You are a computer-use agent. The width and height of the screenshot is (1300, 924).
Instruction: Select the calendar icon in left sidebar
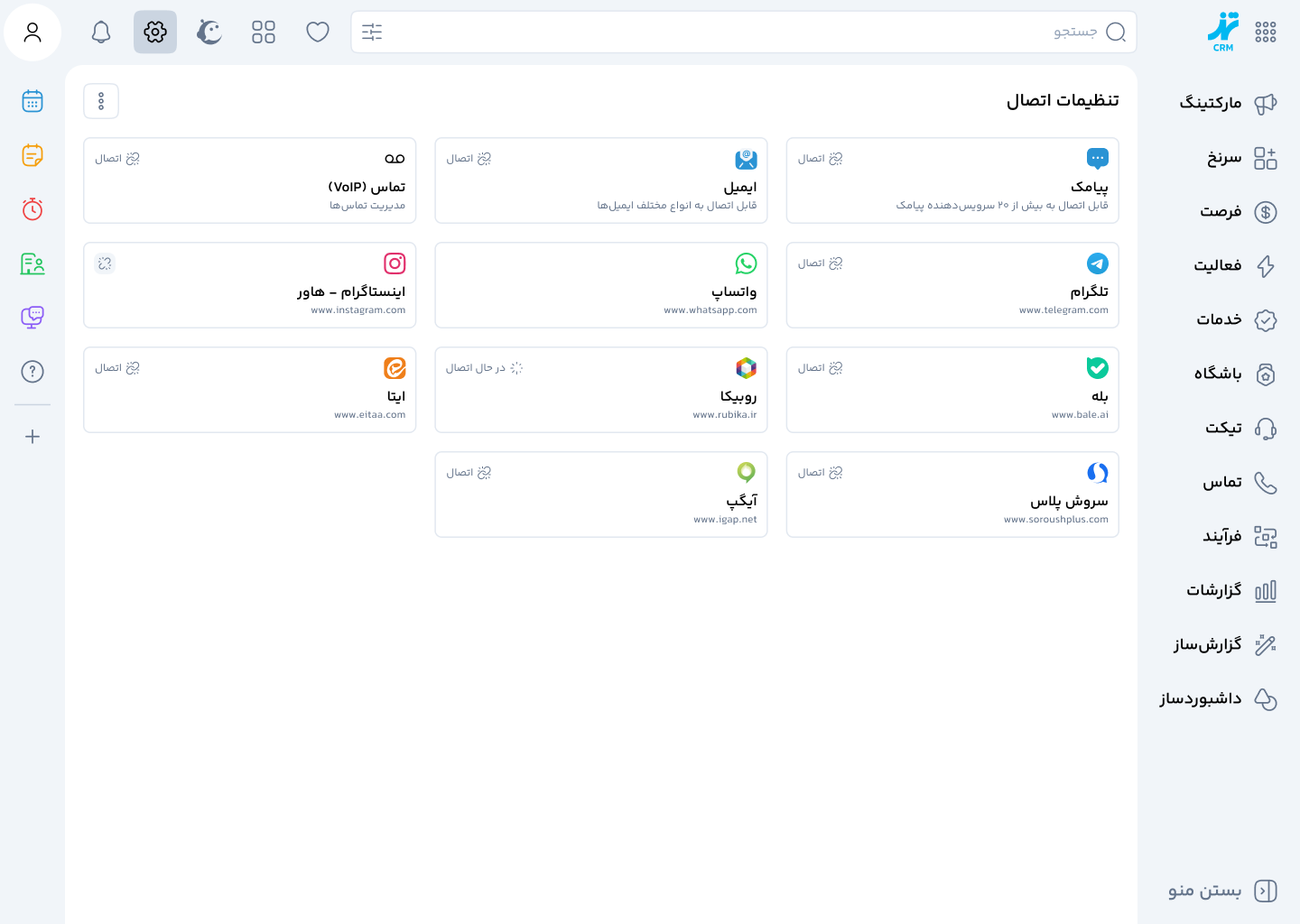tap(32, 100)
